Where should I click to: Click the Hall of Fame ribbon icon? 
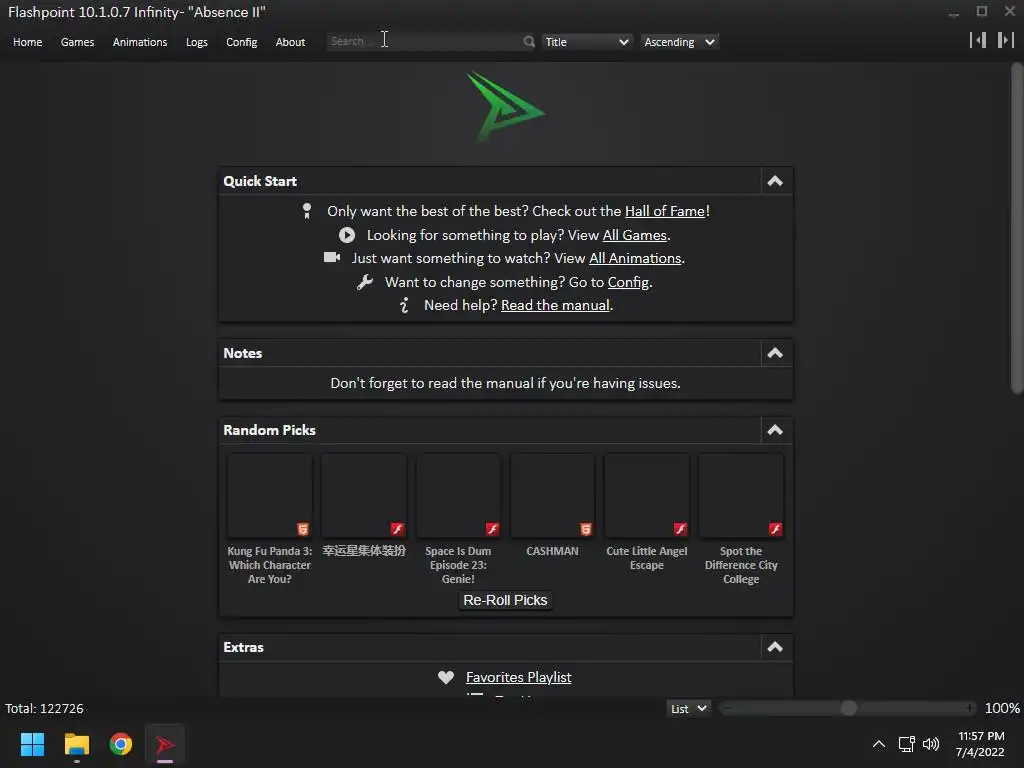point(307,211)
